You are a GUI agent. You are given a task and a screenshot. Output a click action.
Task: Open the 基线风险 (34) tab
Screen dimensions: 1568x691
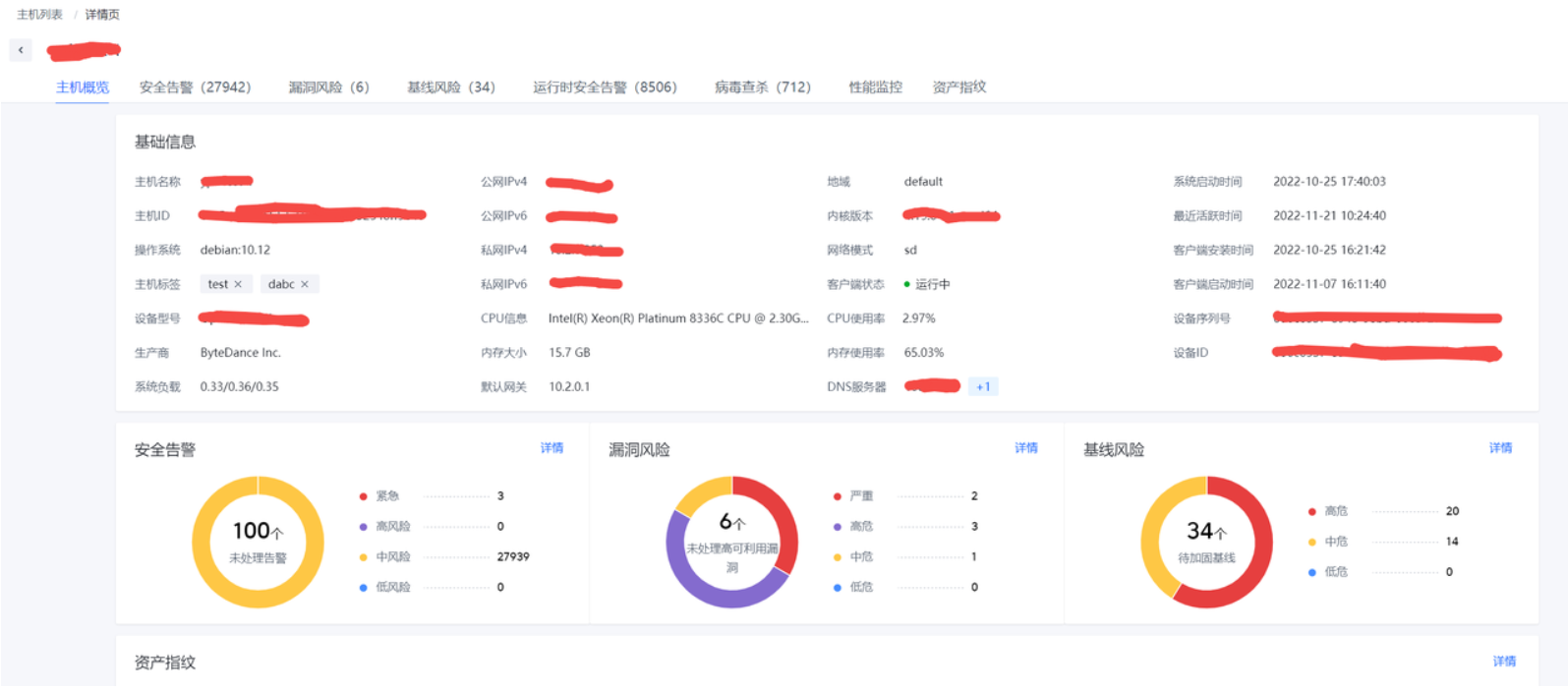click(x=451, y=87)
